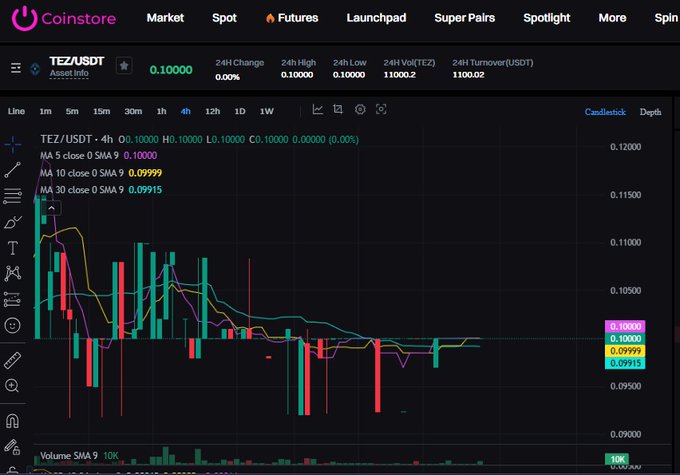Add TEZ/USDT to favorites with star
This screenshot has width=680, height=475.
(124, 66)
